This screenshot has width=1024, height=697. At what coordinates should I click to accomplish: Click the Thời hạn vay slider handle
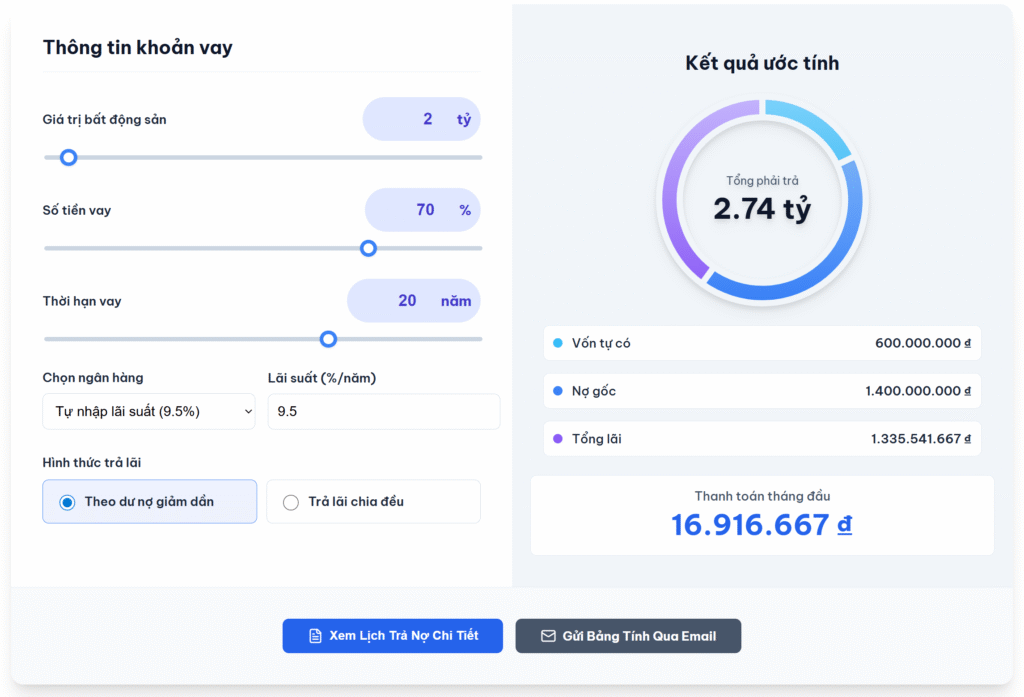click(x=328, y=339)
